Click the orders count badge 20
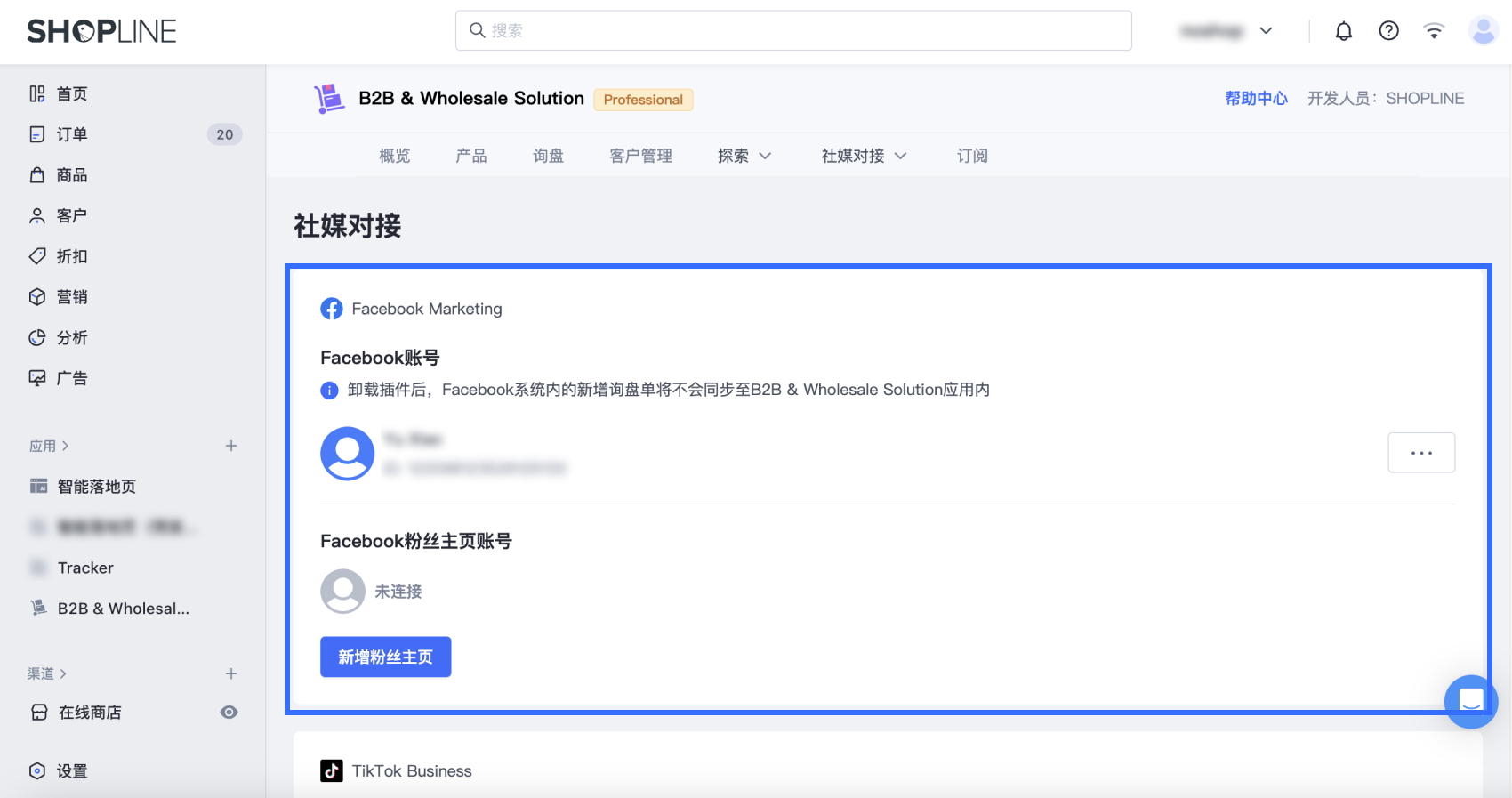The image size is (1512, 798). coord(224,134)
